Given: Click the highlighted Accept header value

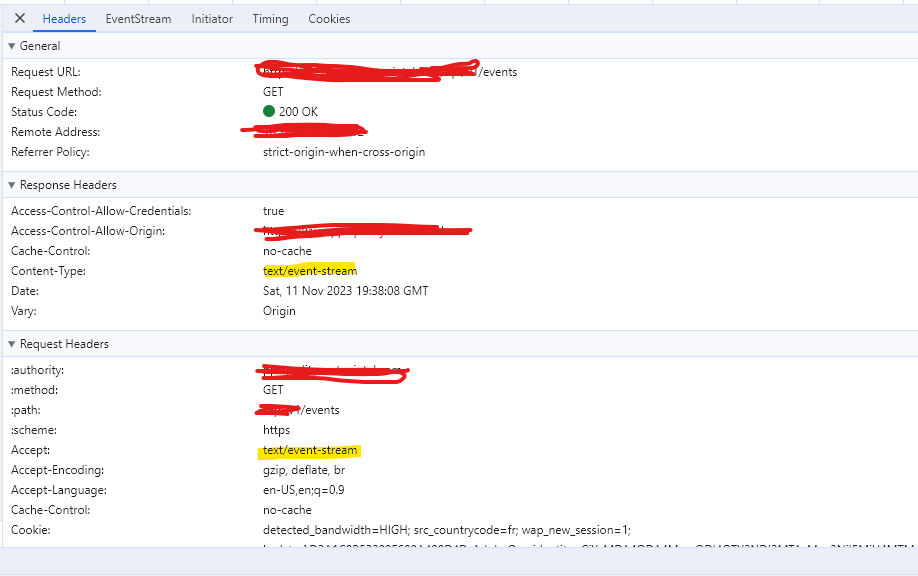Looking at the screenshot, I should pyautogui.click(x=309, y=449).
